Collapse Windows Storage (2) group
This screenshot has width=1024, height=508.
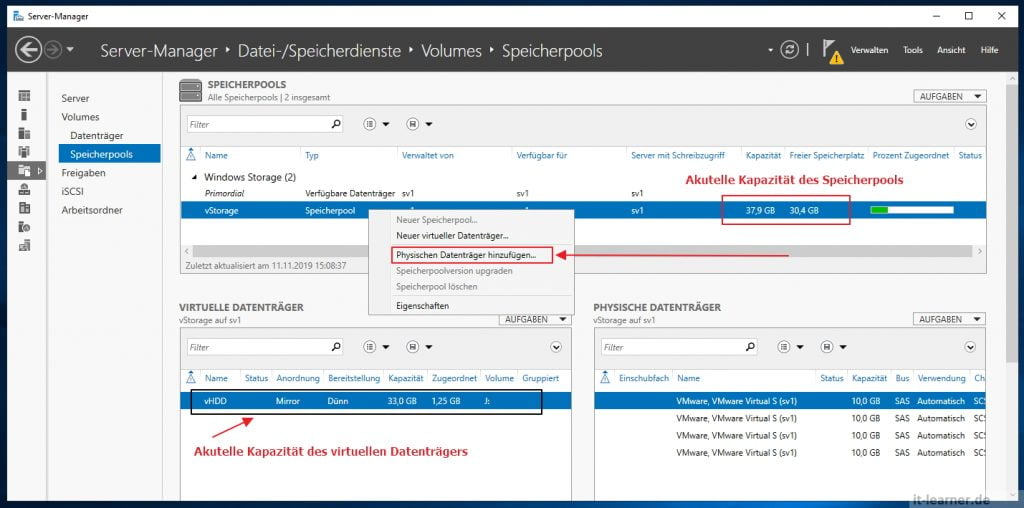point(195,178)
